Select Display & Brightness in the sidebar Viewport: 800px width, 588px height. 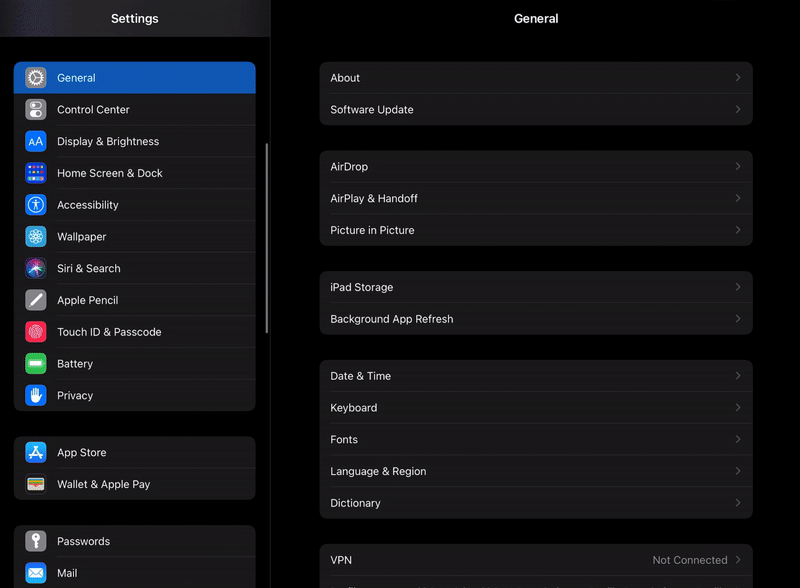pyautogui.click(x=135, y=141)
